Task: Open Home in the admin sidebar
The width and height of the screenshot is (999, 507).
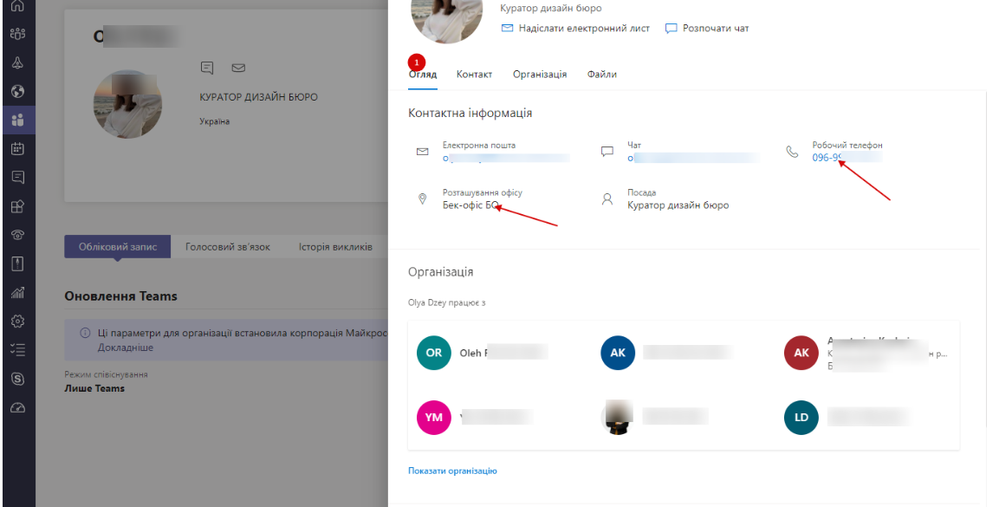Action: (x=18, y=6)
